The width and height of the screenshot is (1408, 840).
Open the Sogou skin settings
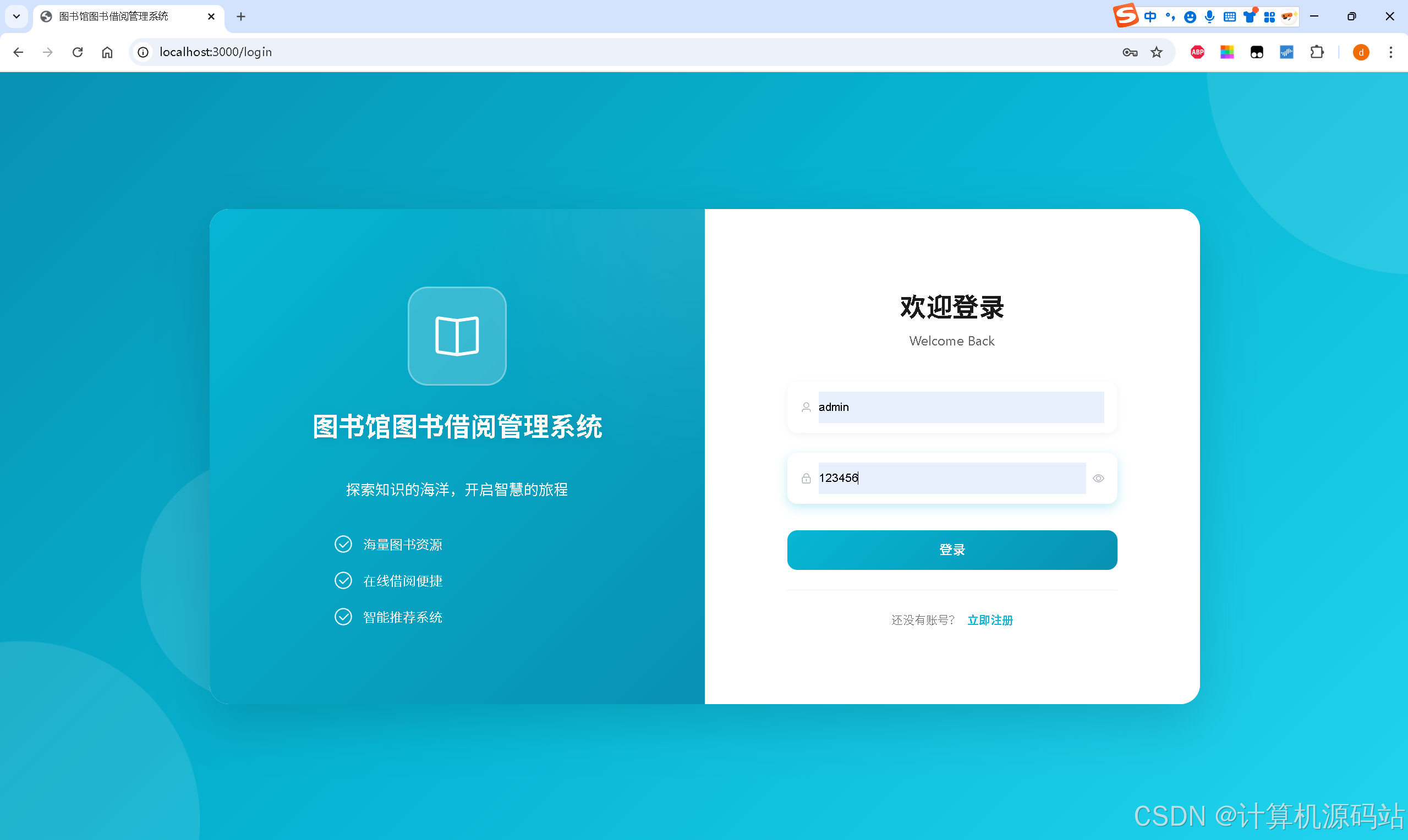click(x=1250, y=17)
